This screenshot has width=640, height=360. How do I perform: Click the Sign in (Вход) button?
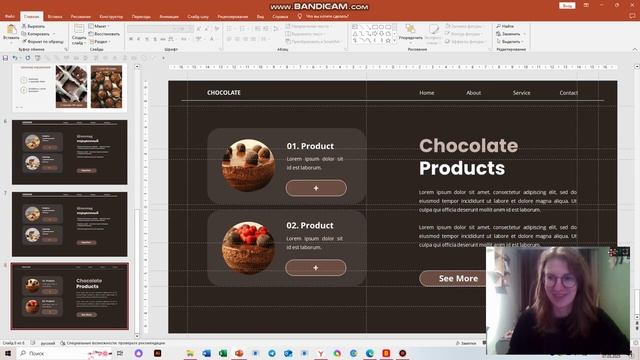567,6
